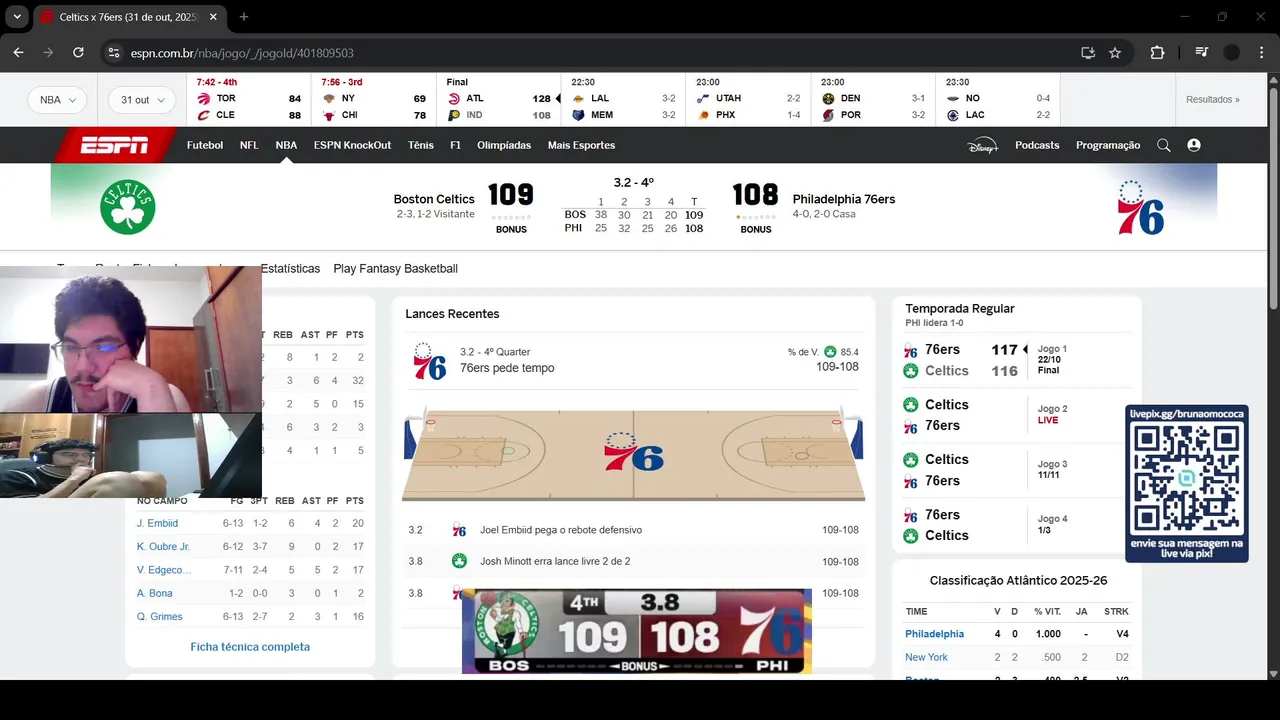Click the large 76ers logo on right
Viewport: 1280px width, 720px height.
[x=1140, y=208]
